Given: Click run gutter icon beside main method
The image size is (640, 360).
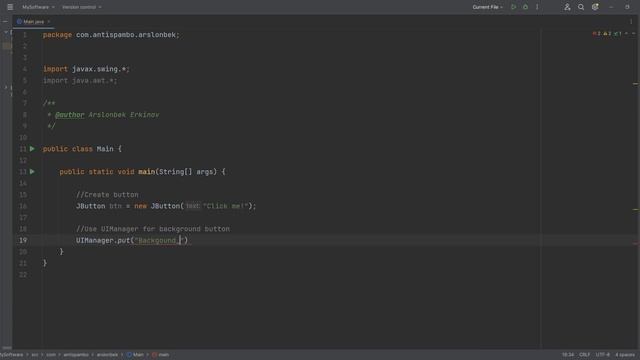Looking at the screenshot, I should click(32, 172).
